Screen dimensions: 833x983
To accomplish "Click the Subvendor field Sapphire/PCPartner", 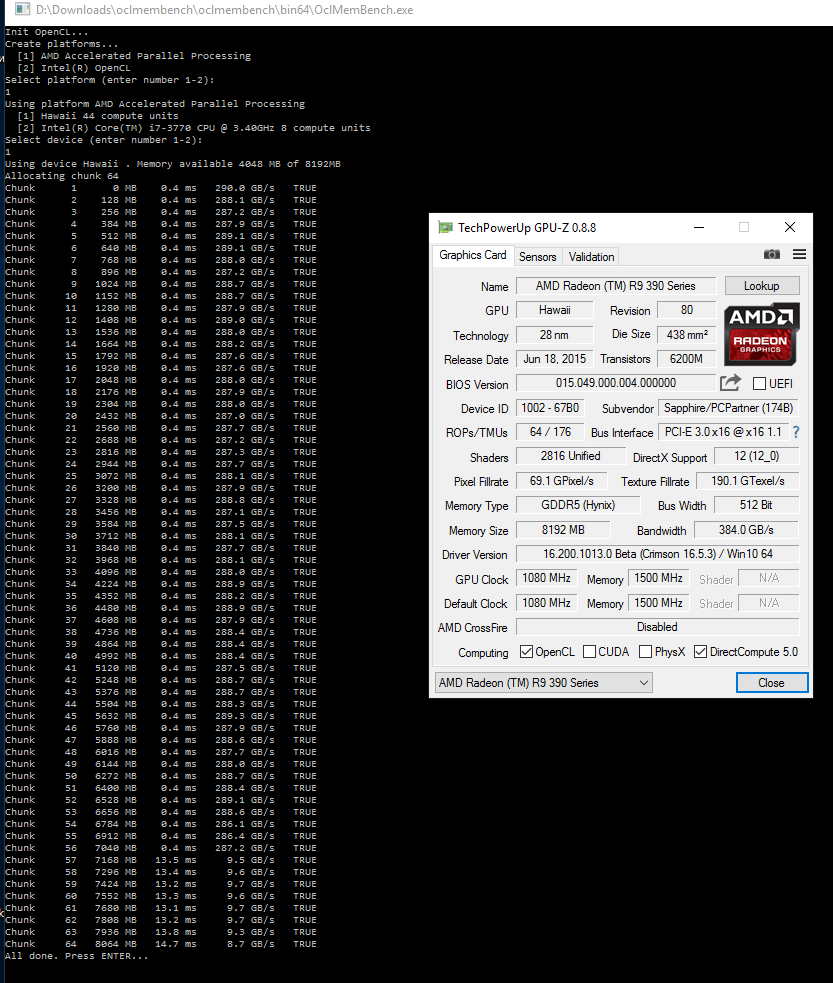I will click(728, 408).
